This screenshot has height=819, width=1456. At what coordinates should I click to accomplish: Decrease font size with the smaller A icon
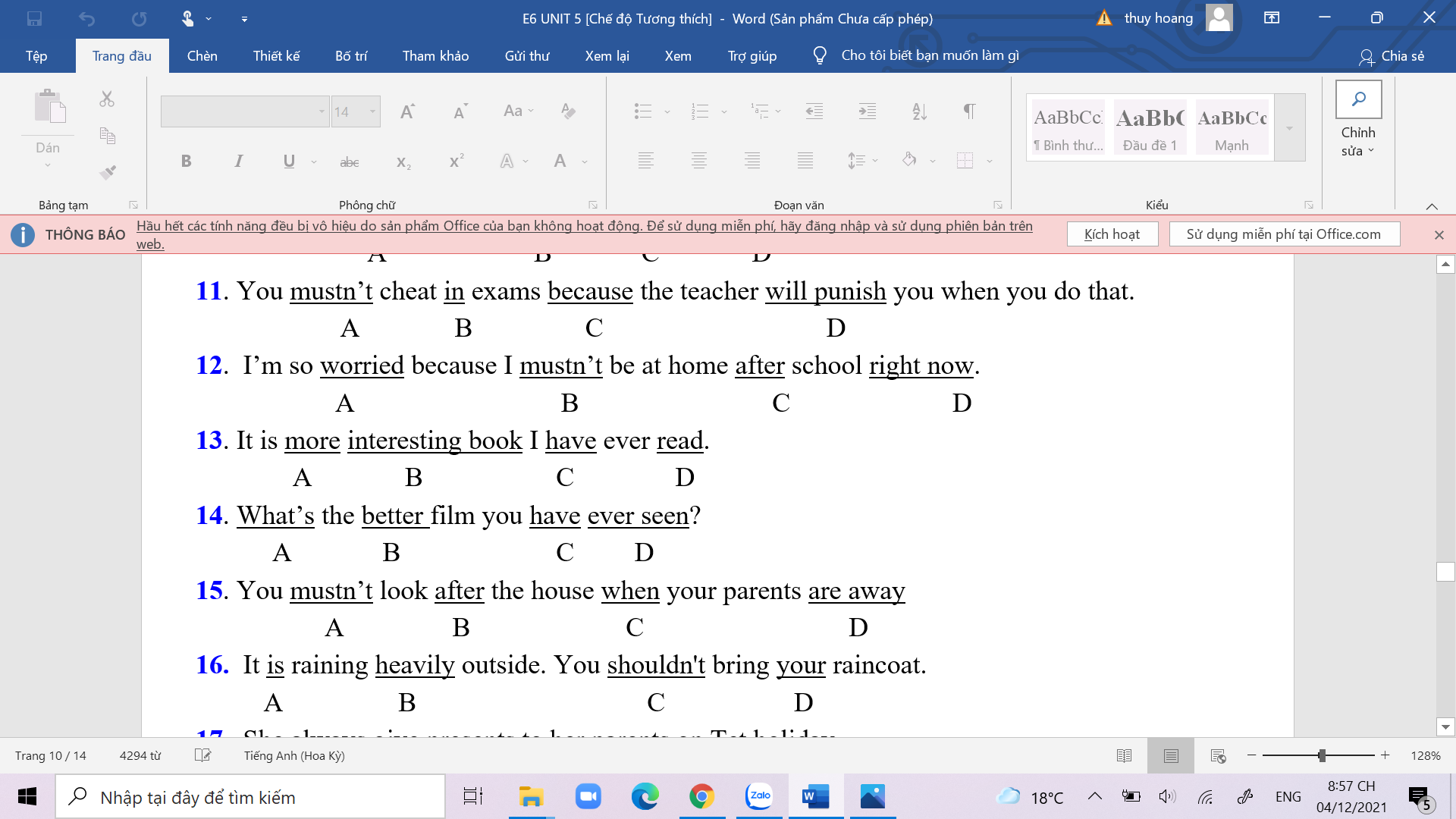click(x=460, y=111)
